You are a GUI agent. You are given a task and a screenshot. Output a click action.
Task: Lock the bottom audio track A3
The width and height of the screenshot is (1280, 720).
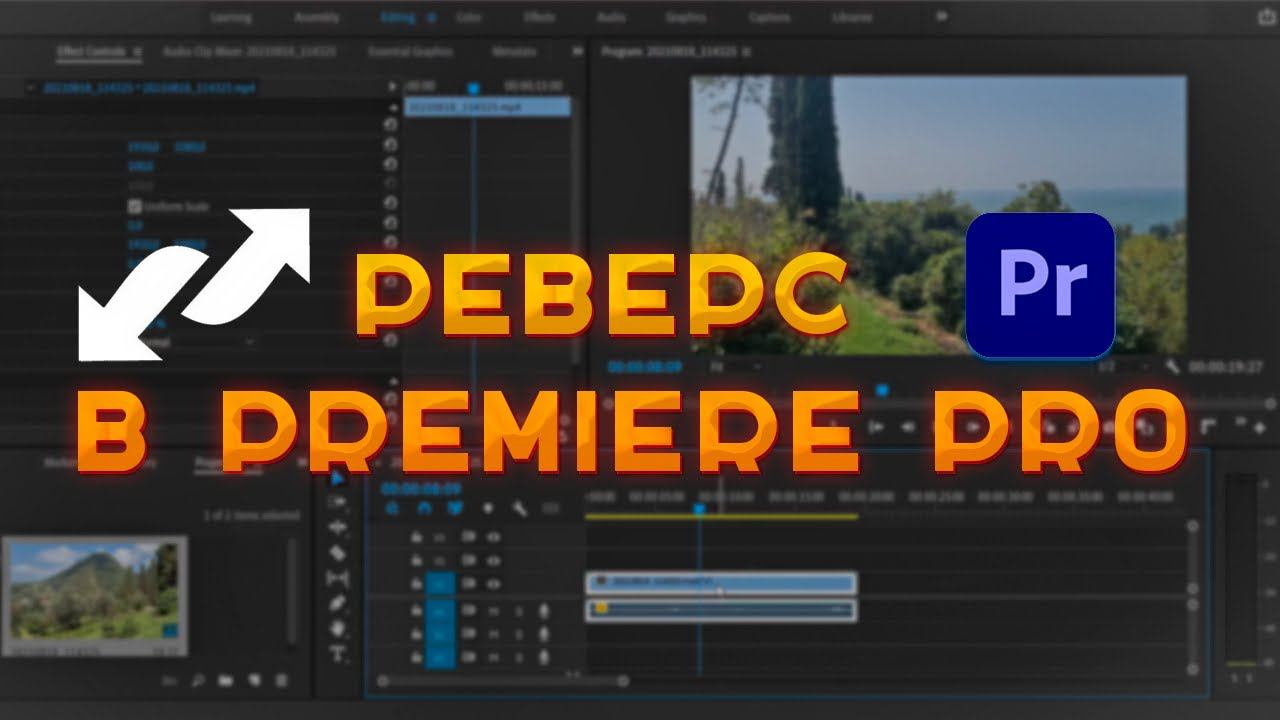[x=416, y=657]
